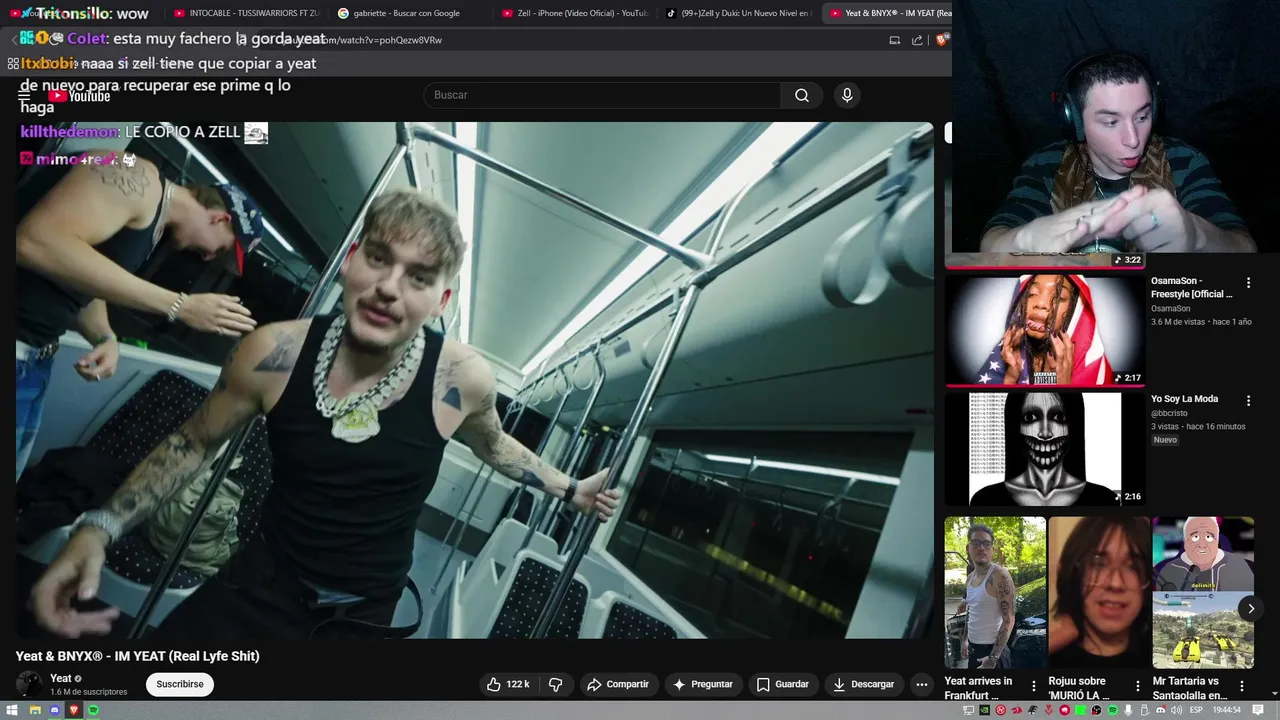Open options for Rojuu sobre short

(x=1137, y=687)
